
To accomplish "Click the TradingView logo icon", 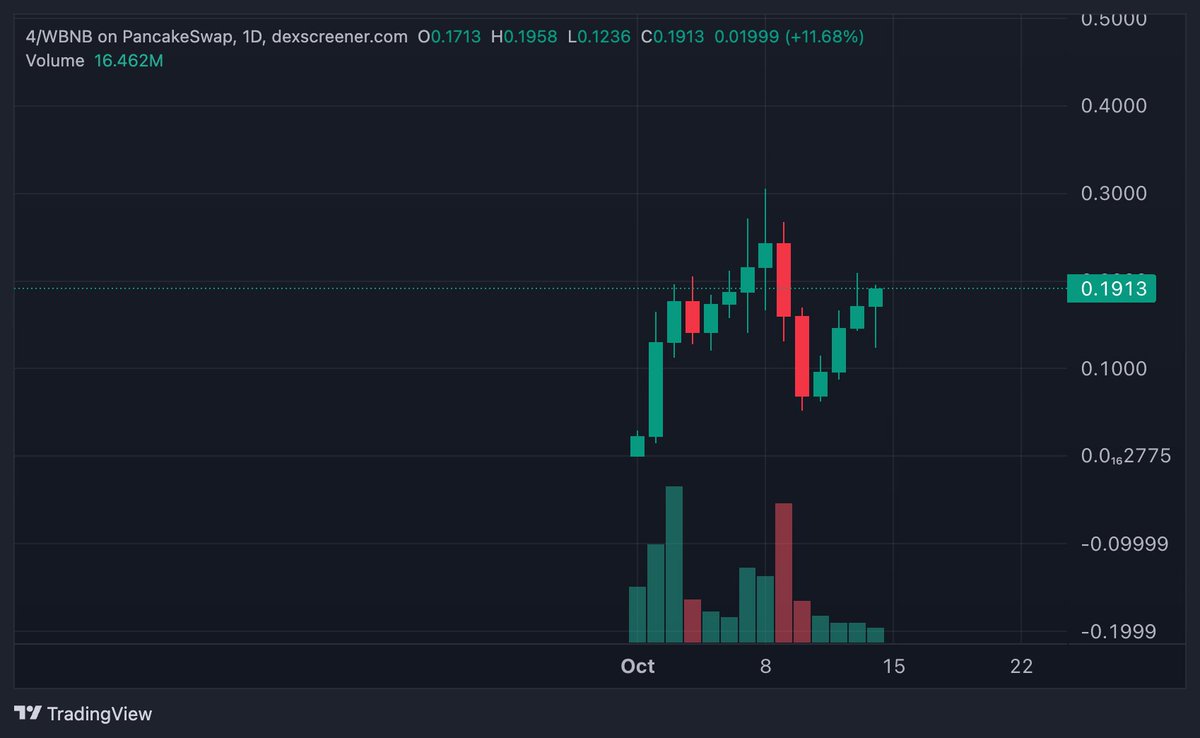I will [x=28, y=713].
